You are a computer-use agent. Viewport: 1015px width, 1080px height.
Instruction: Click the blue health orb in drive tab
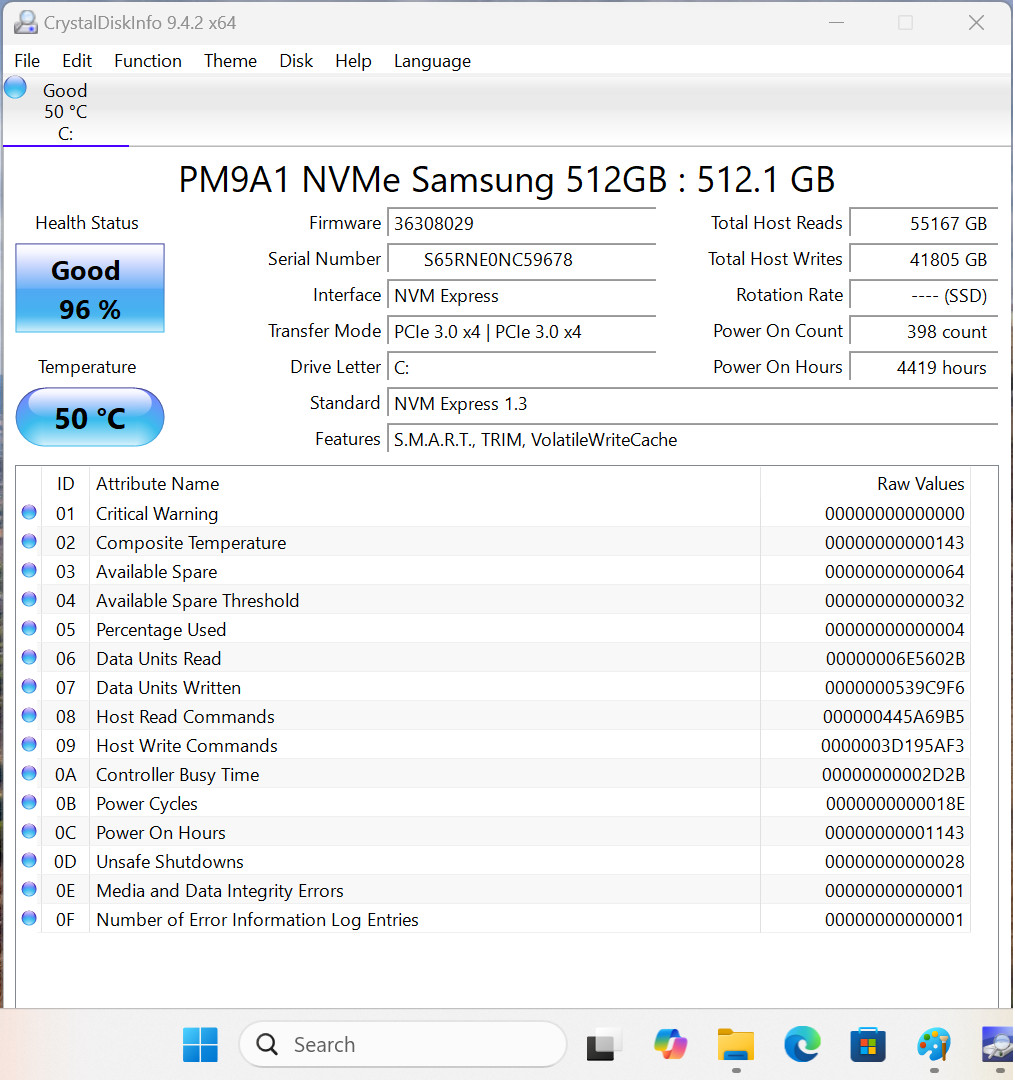[15, 88]
